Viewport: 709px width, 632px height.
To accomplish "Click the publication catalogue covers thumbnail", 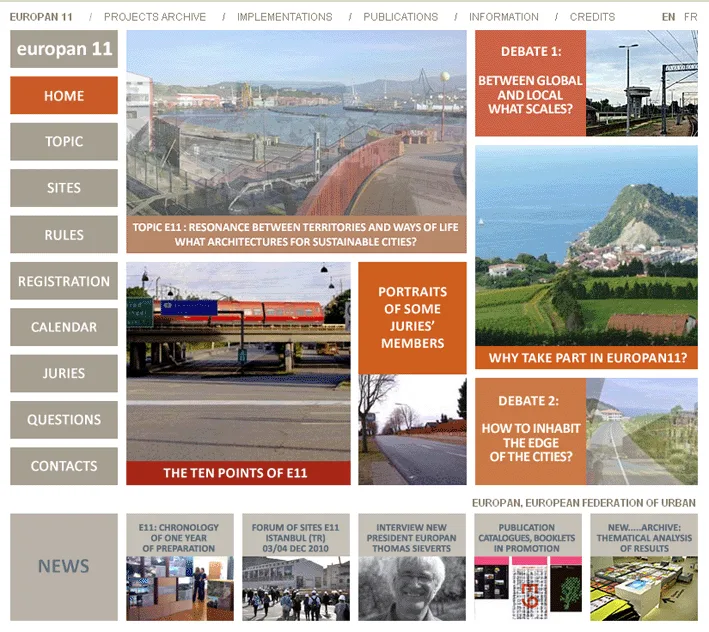I will tap(528, 589).
